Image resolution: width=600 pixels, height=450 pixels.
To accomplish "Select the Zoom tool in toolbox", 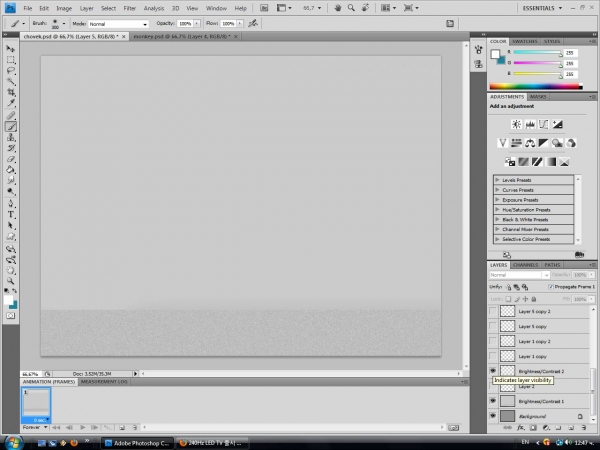I will pyautogui.click(x=11, y=280).
